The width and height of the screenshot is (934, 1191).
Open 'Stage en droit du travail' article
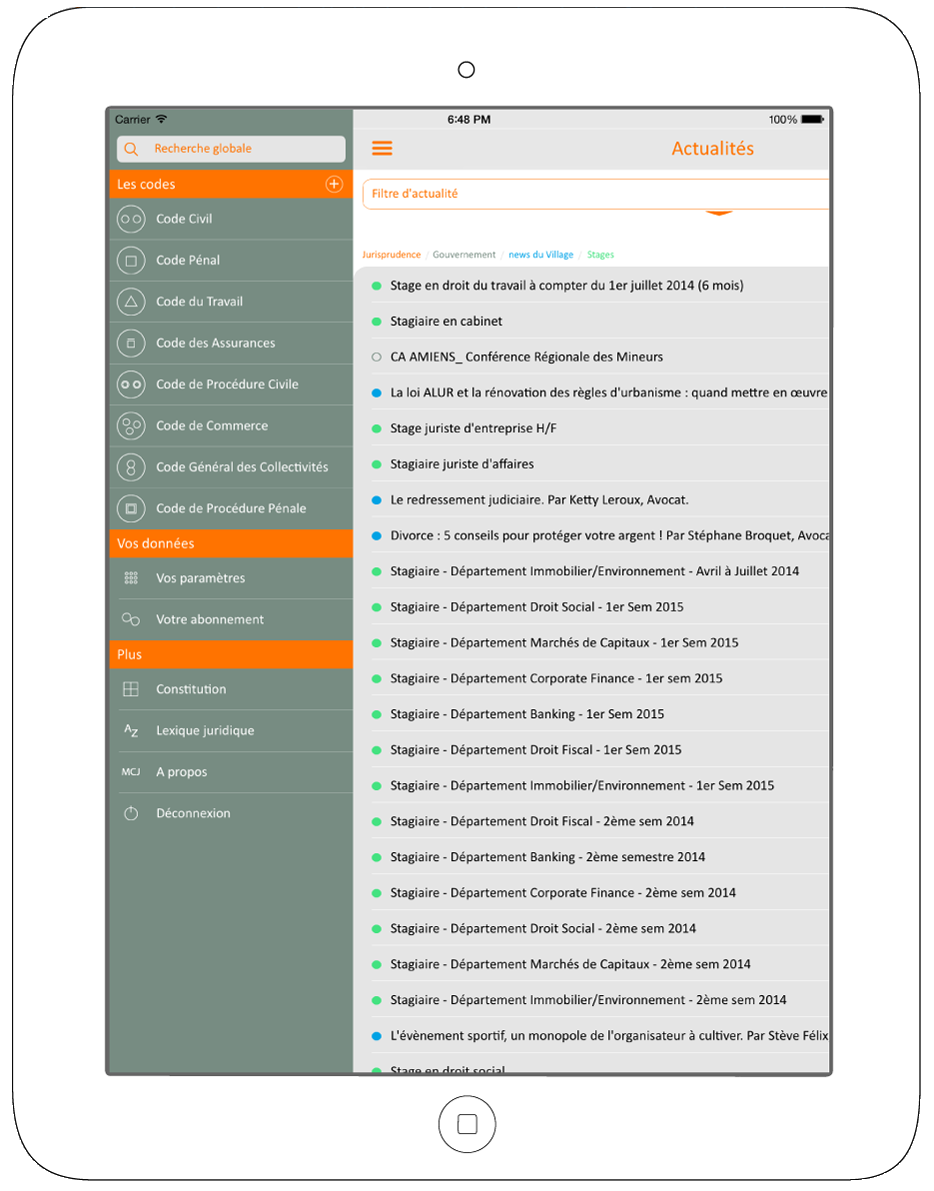tap(592, 286)
